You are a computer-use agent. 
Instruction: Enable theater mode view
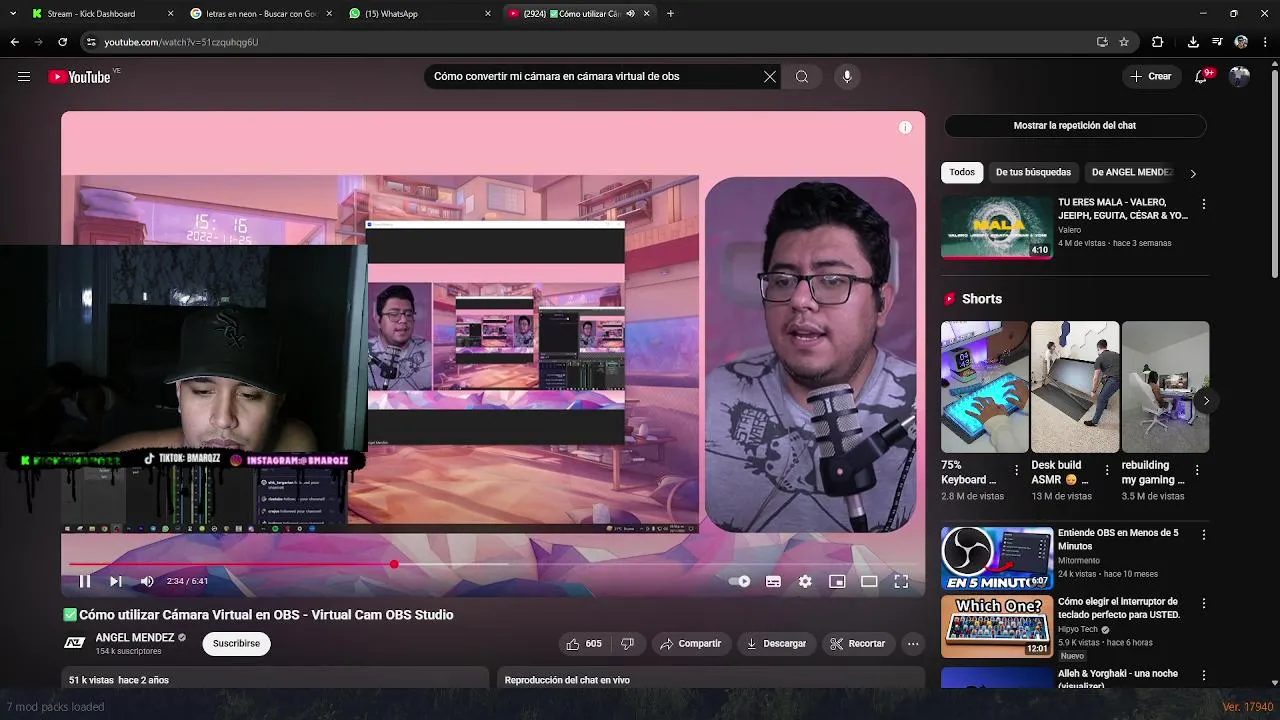869,581
